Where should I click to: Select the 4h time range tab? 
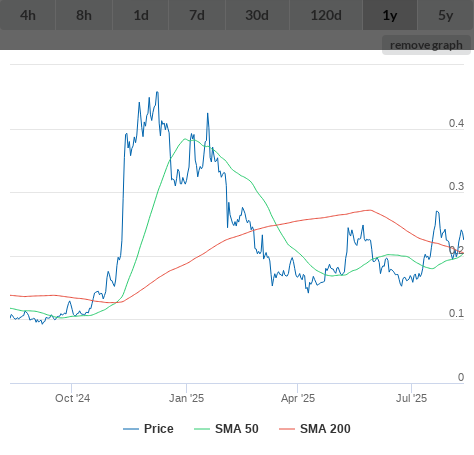pyautogui.click(x=28, y=15)
